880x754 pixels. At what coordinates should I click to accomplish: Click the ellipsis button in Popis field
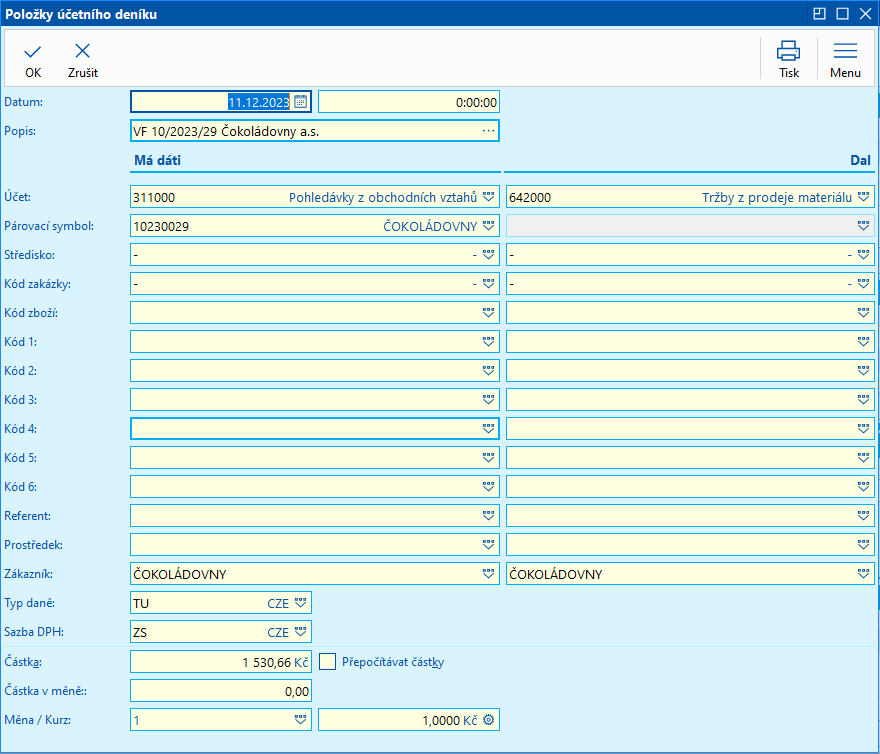488,131
